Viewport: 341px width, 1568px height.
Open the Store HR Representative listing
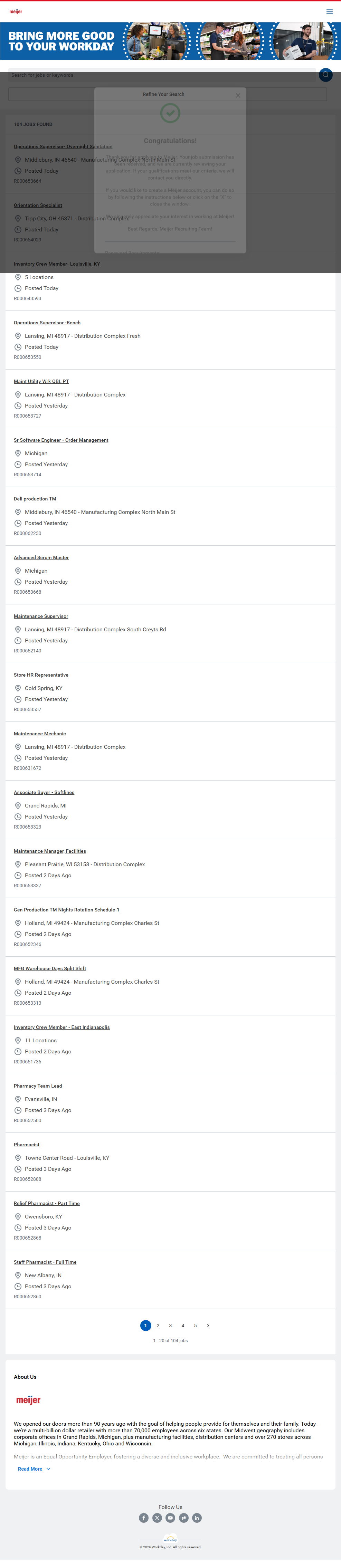[41, 675]
